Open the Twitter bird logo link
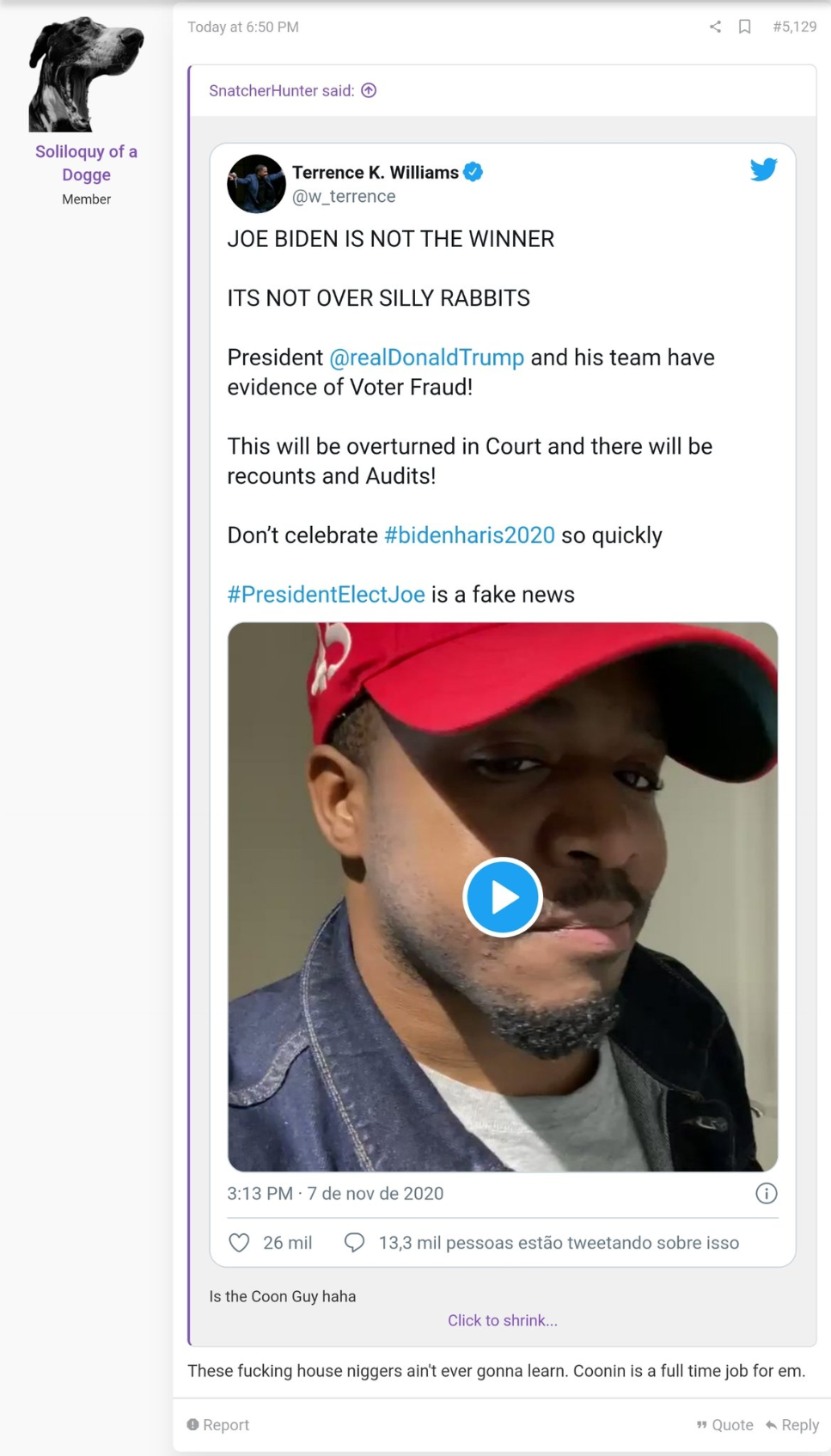 tap(763, 169)
